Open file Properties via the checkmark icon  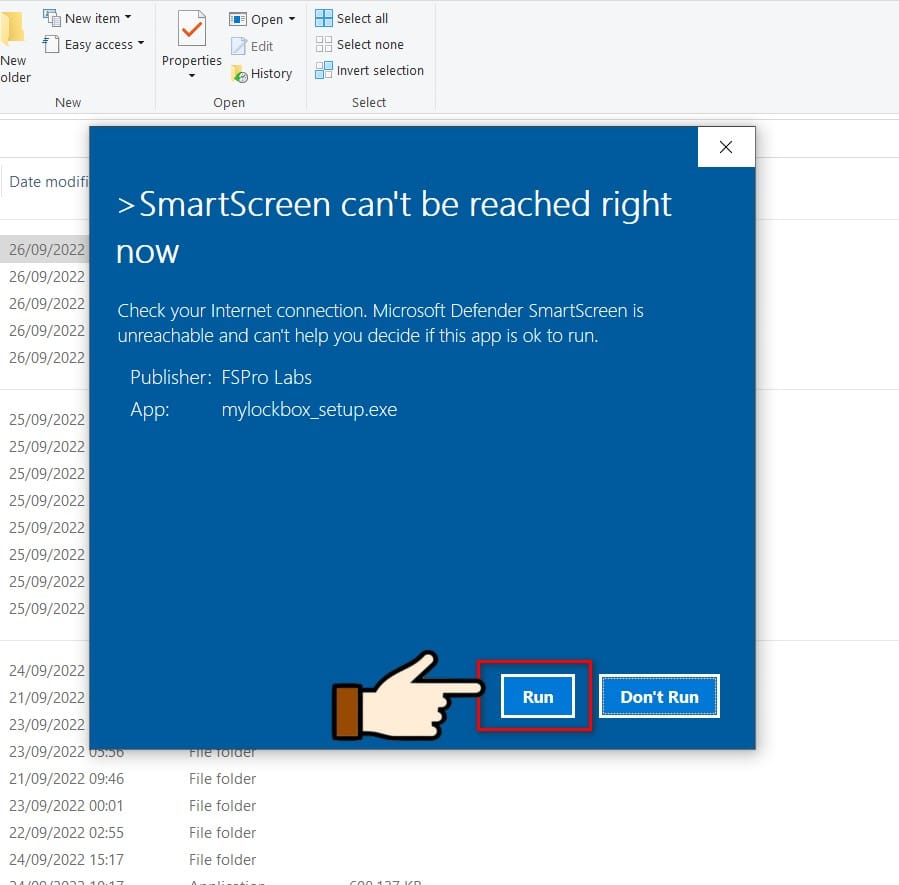coord(191,29)
